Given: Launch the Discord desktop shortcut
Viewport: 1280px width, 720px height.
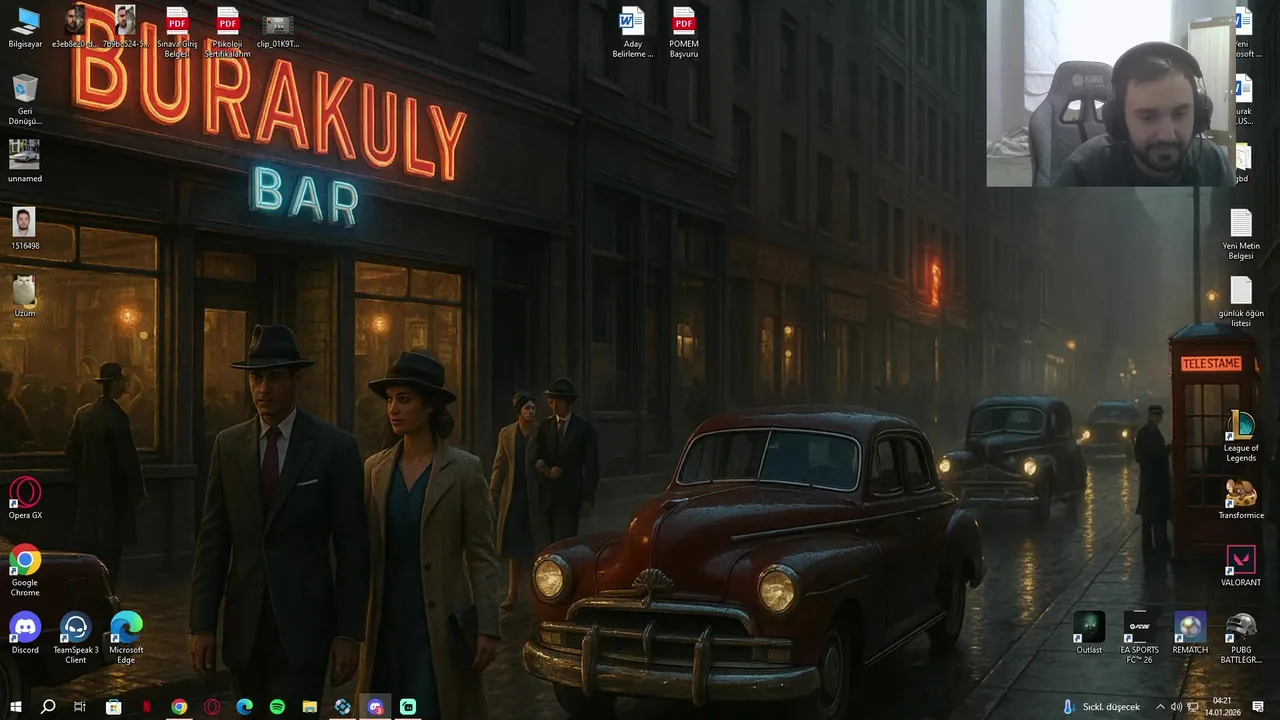Looking at the screenshot, I should [x=25, y=633].
